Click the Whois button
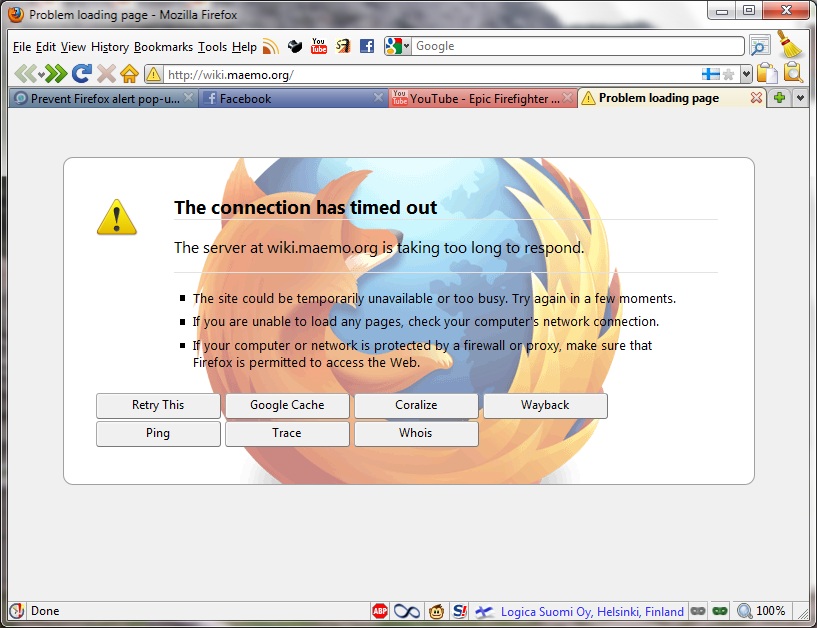This screenshot has width=817, height=628. point(416,434)
